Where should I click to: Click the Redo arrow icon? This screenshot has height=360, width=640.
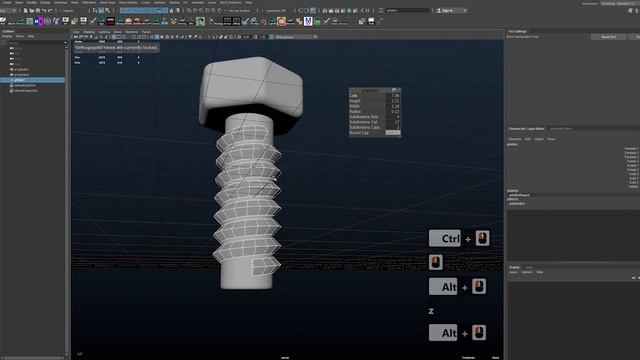coord(50,11)
